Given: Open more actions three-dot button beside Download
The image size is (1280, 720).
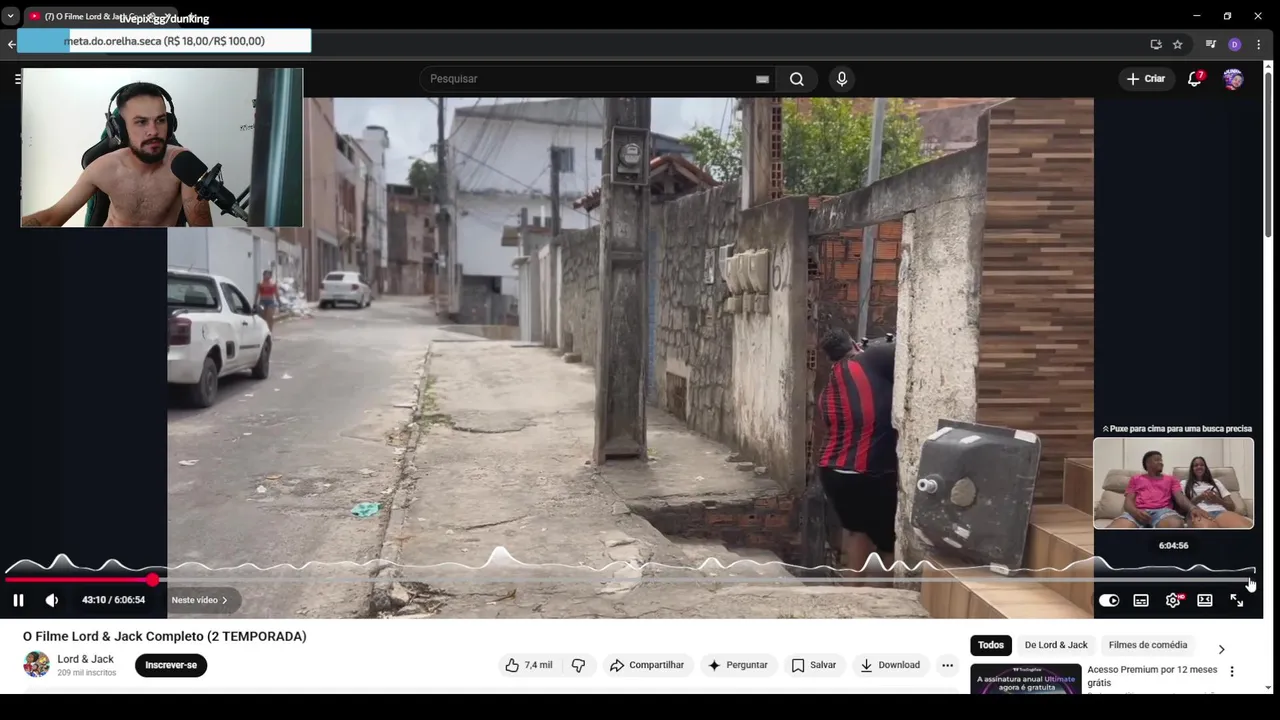Looking at the screenshot, I should [x=947, y=665].
